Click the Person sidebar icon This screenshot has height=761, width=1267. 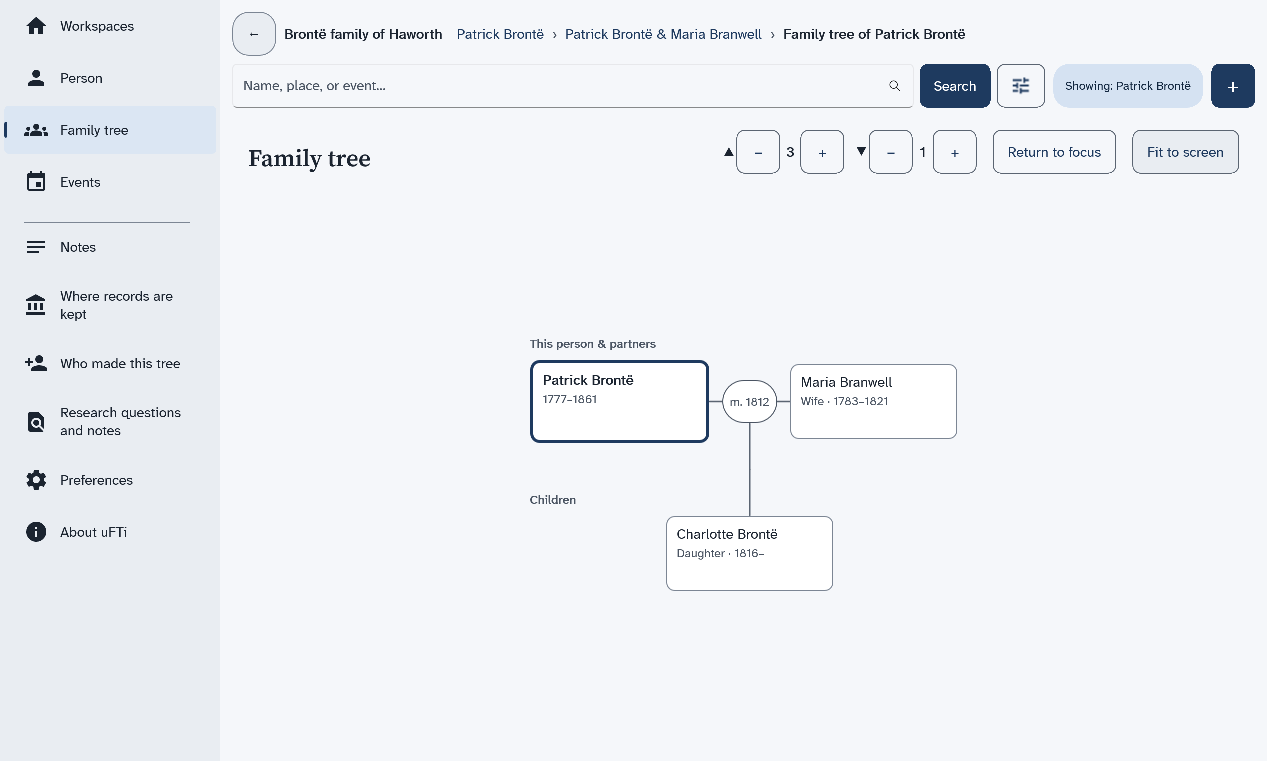pos(36,78)
